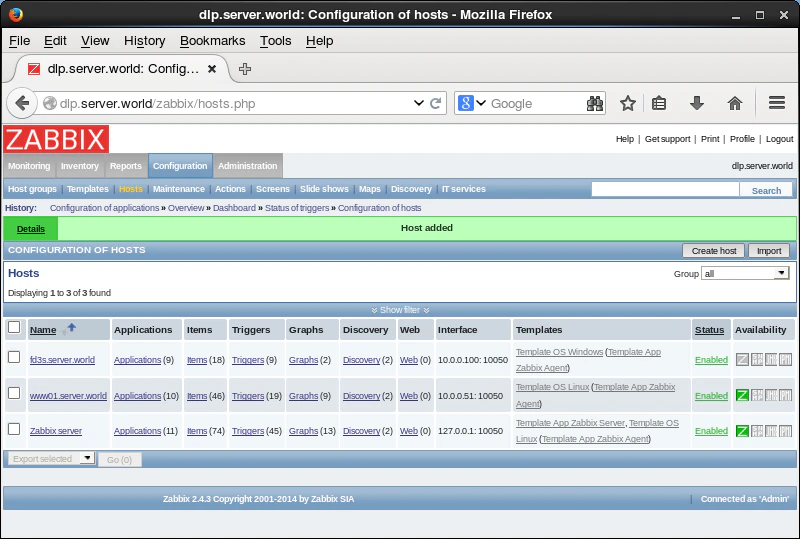Click Zabbix agent availability icon for fd3s.server.world
Image resolution: width=800 pixels, height=539 pixels.
pos(742,360)
